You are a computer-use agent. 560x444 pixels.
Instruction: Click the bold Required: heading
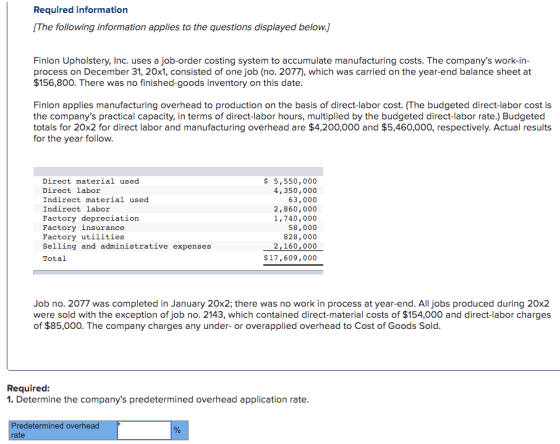pos(29,388)
